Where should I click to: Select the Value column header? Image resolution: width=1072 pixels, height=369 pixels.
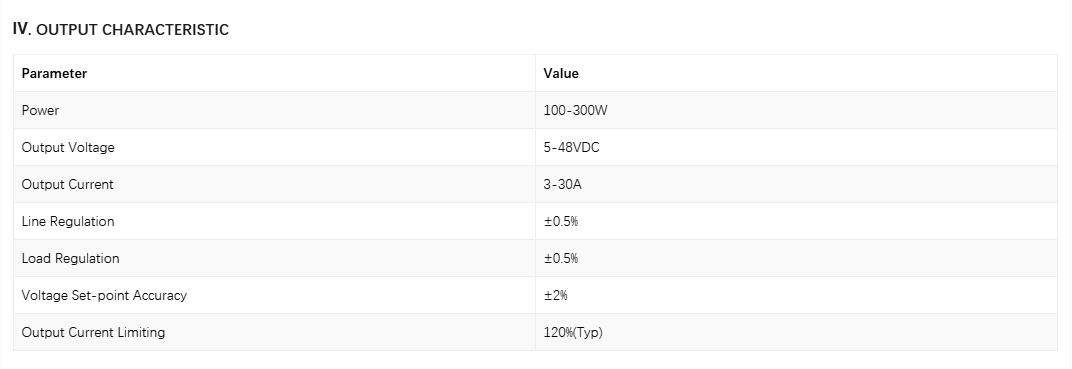561,73
